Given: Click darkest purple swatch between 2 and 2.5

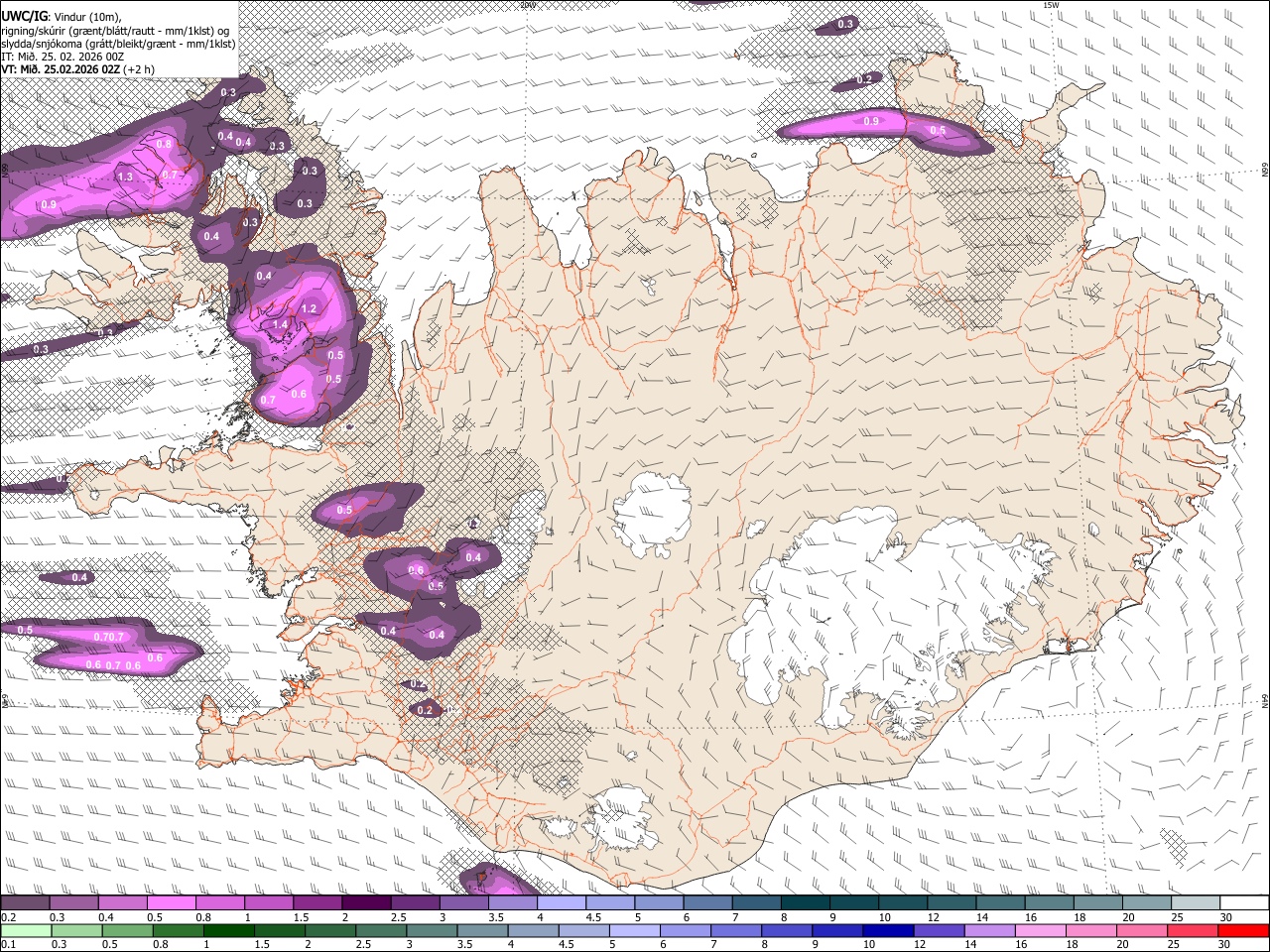Looking at the screenshot, I should pos(367,903).
